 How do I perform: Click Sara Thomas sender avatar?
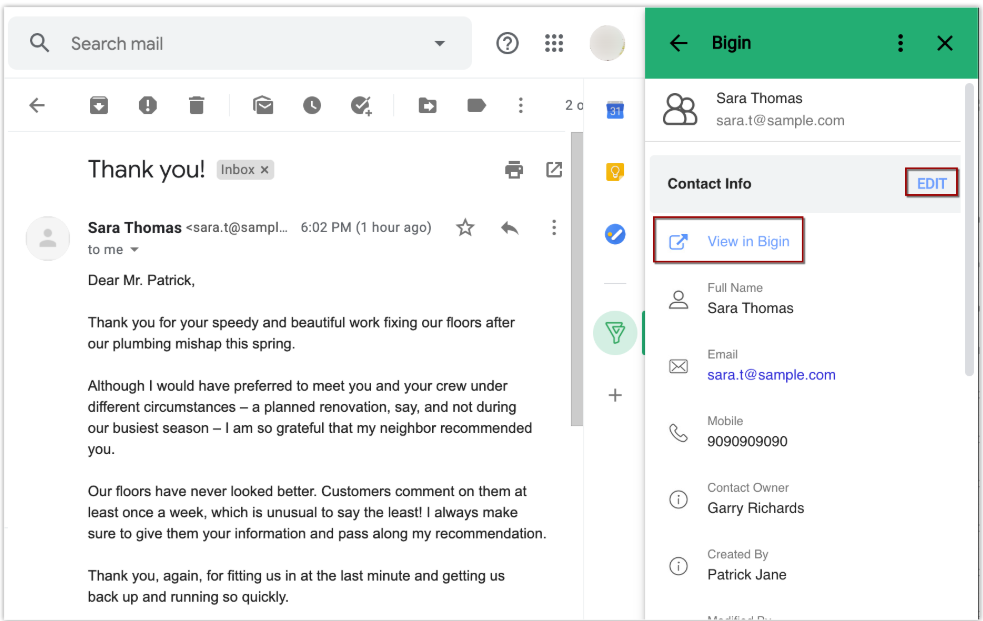(x=48, y=239)
